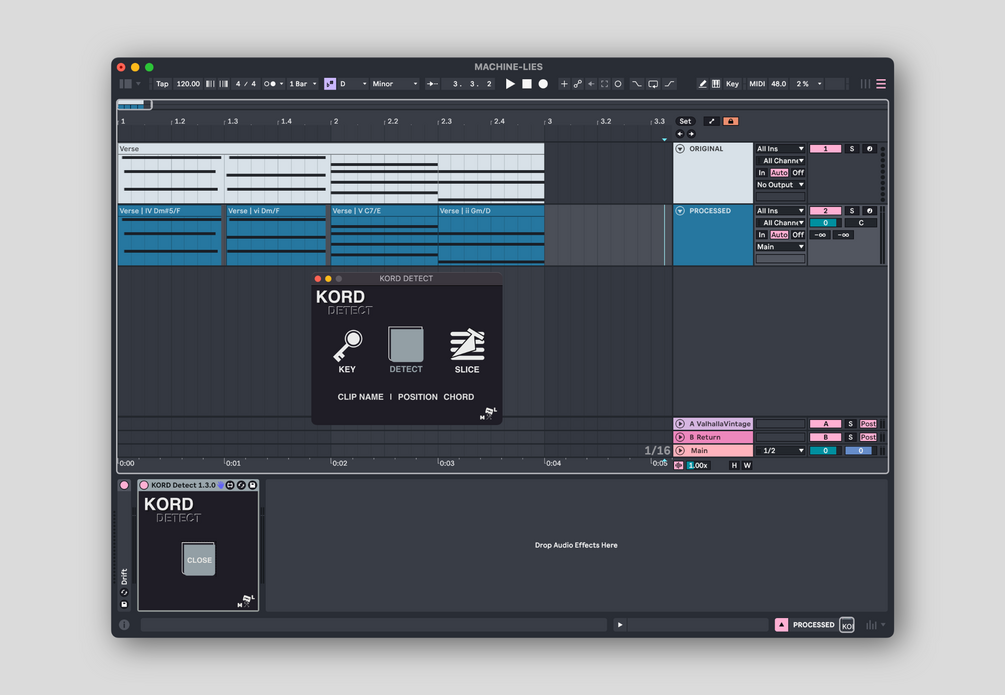Arm the PROCESSED track for recording

(870, 211)
